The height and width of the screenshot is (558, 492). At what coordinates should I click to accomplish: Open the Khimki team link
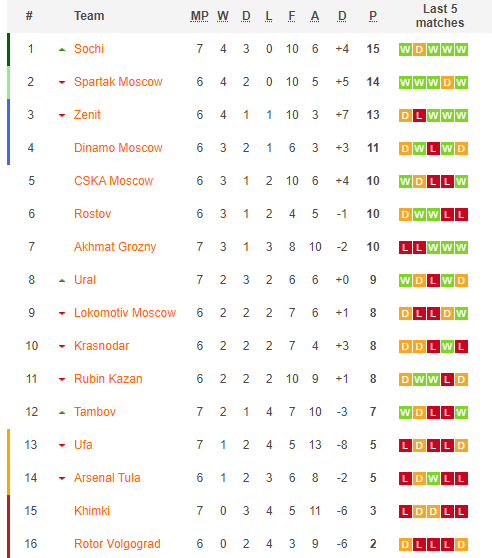point(92,511)
